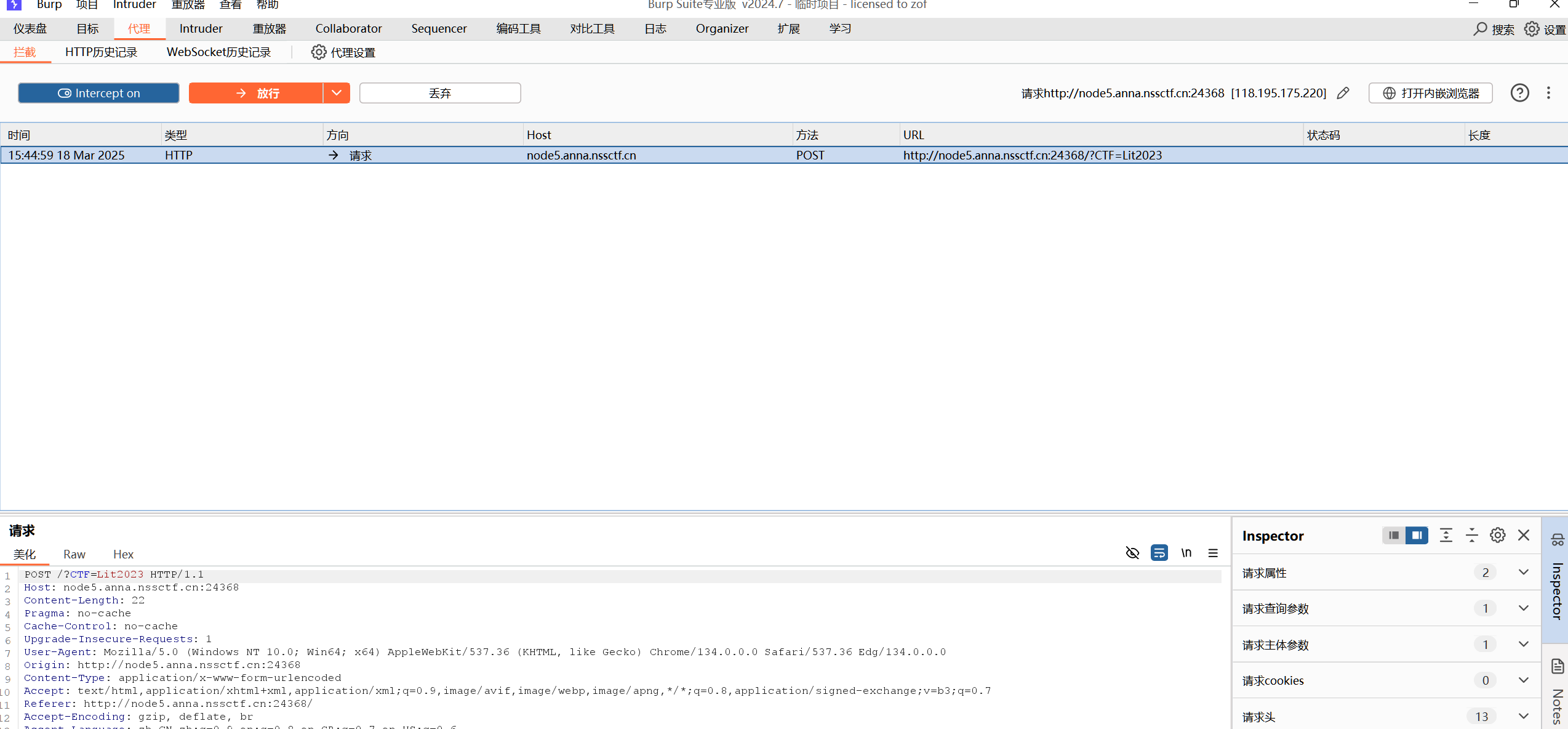Click the 丢弃 drop button
The width and height of the screenshot is (1568, 729).
440,93
